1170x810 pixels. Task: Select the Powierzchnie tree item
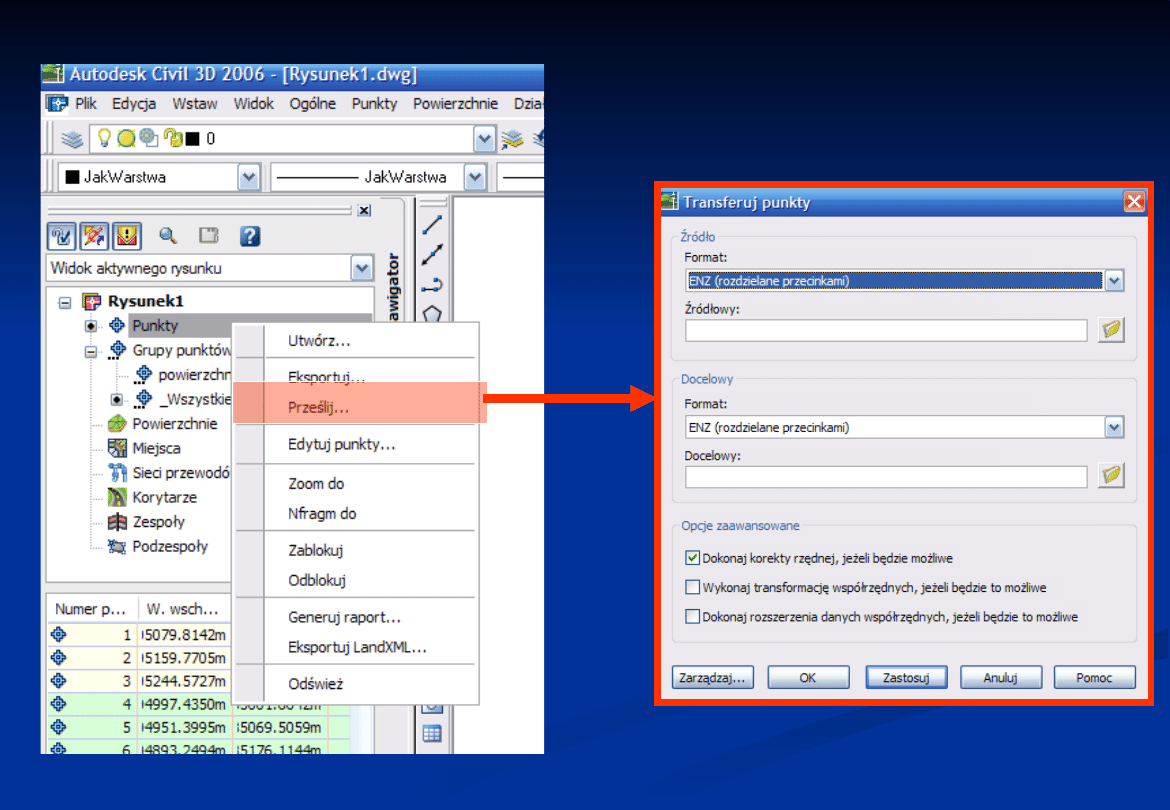point(175,424)
